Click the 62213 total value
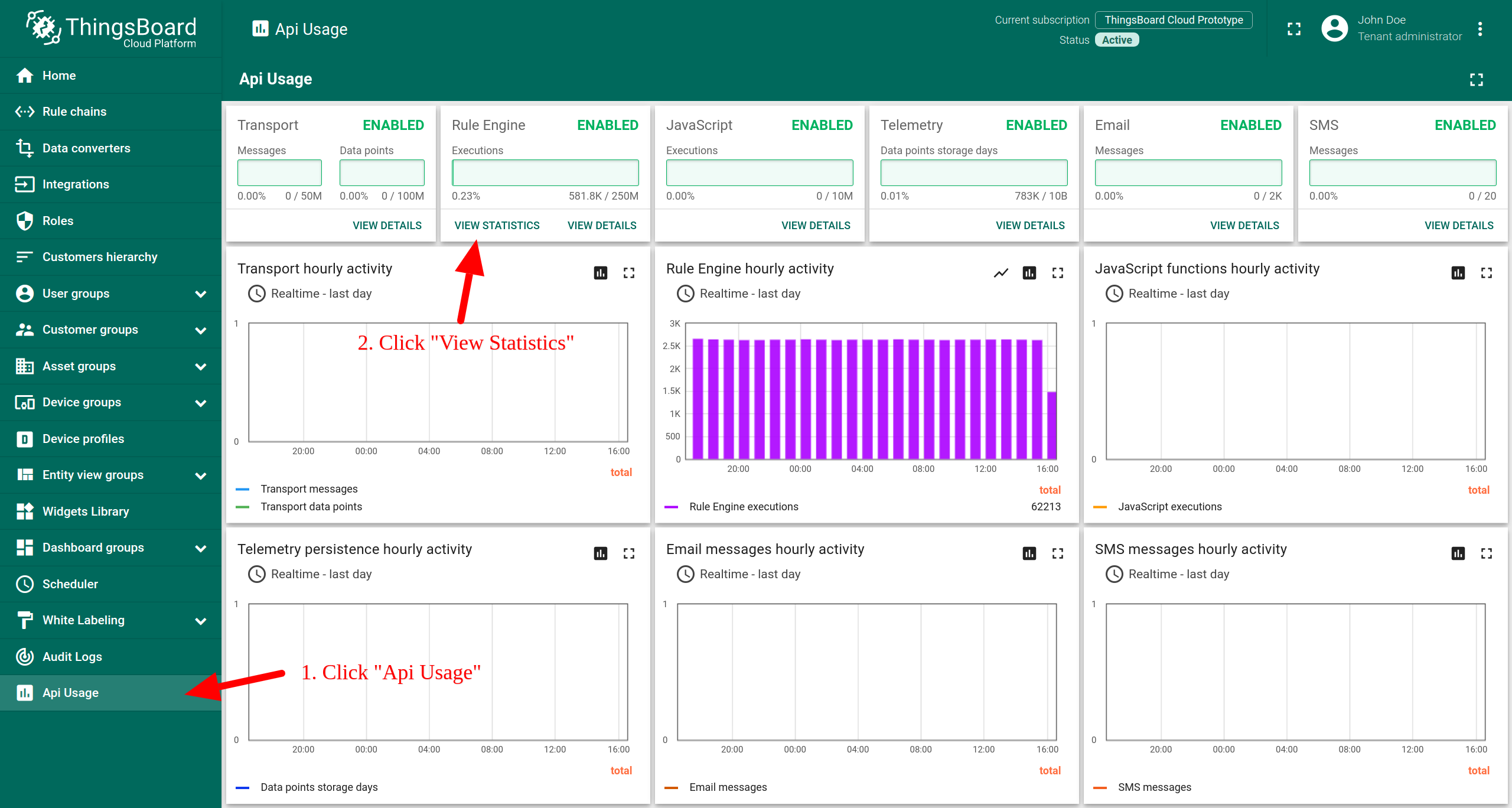 1045,507
